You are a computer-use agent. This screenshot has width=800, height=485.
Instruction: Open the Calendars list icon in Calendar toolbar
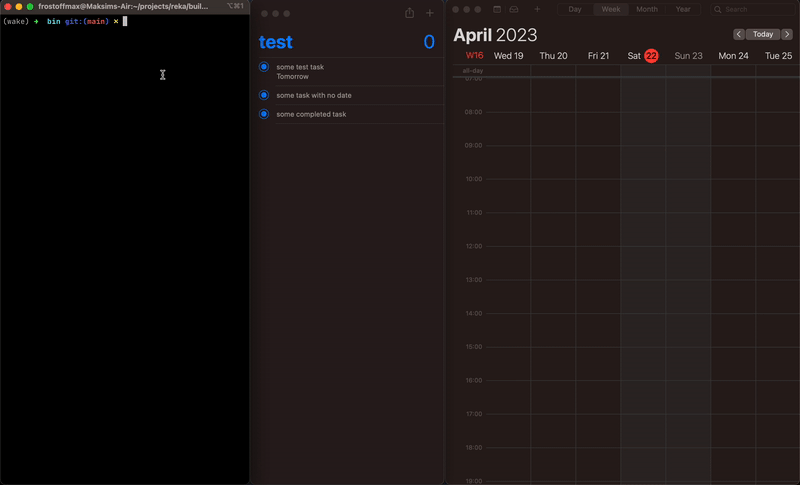click(x=497, y=9)
